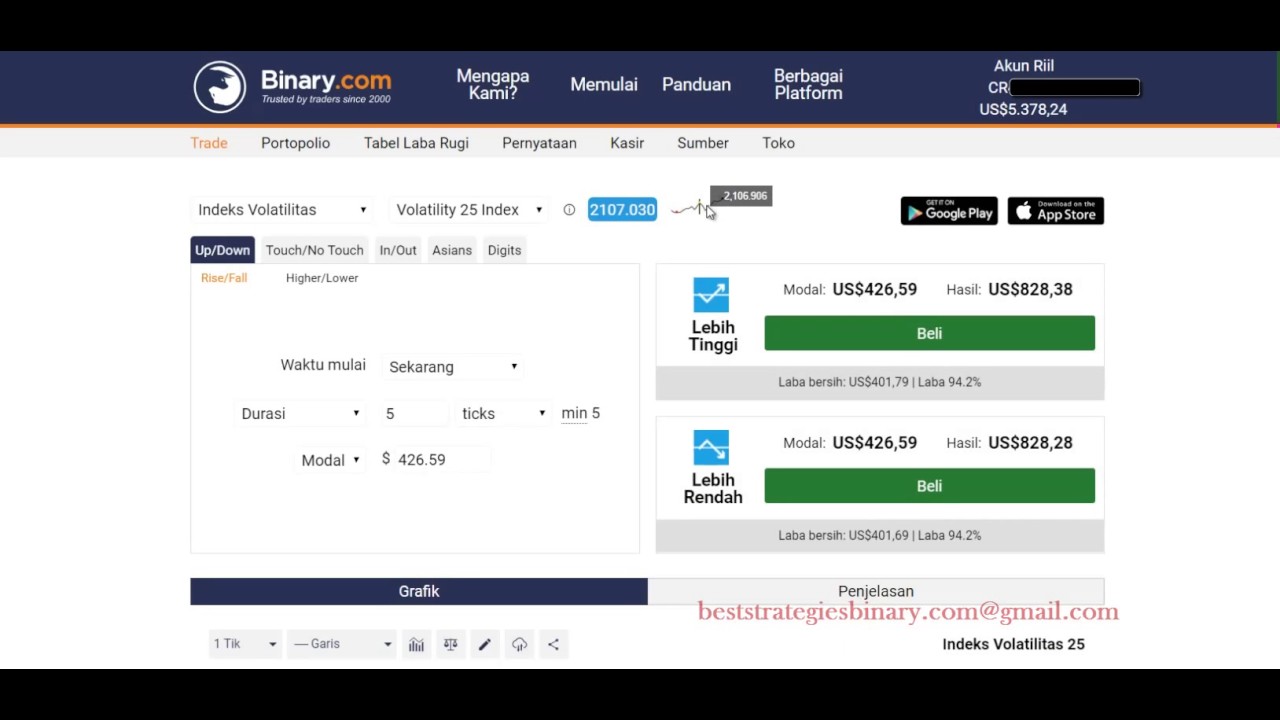Image resolution: width=1280 pixels, height=720 pixels.
Task: Open the Akun Riil account balance menu
Action: tap(1060, 87)
